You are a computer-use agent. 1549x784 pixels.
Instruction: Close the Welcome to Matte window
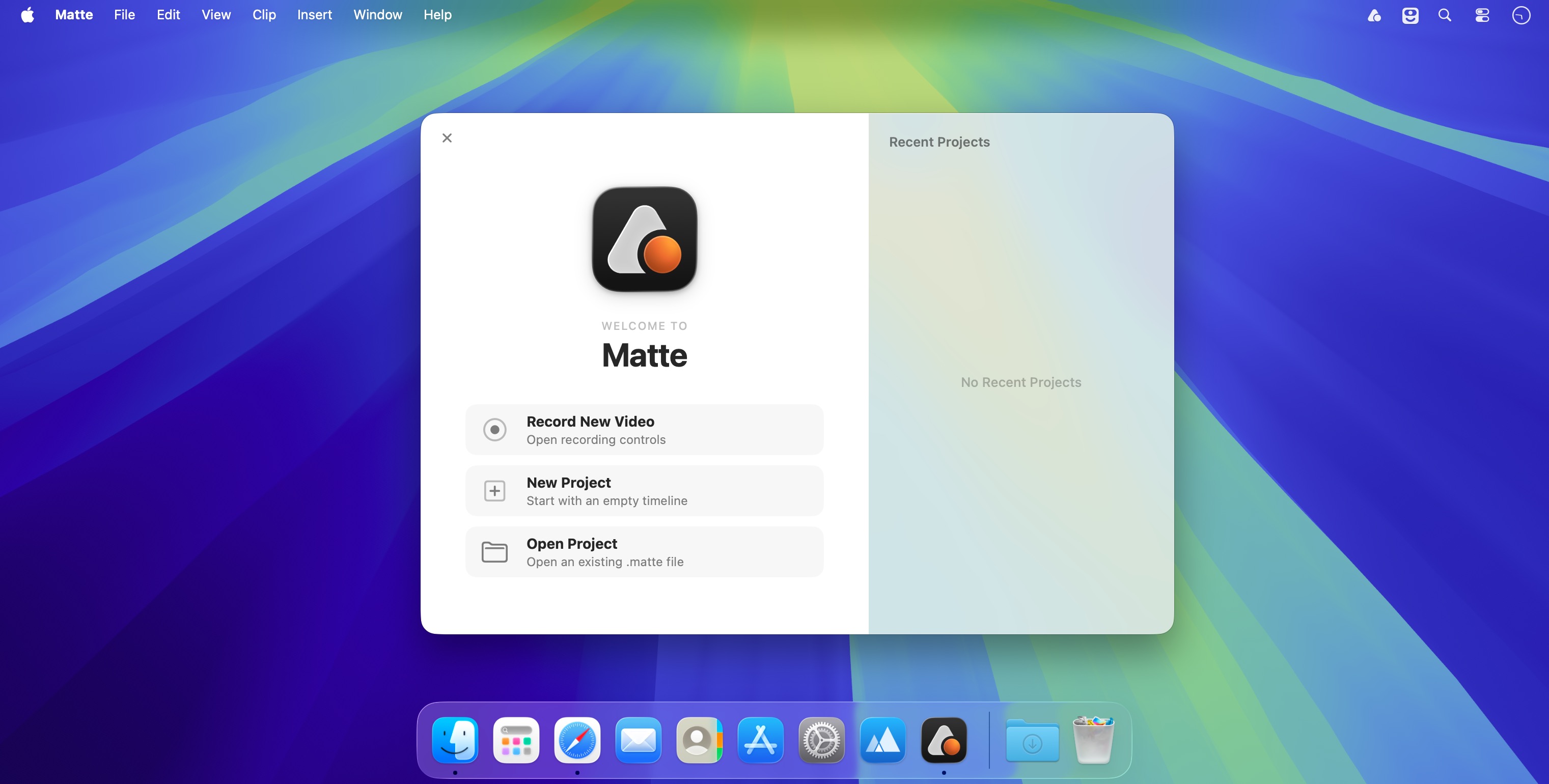tap(447, 137)
